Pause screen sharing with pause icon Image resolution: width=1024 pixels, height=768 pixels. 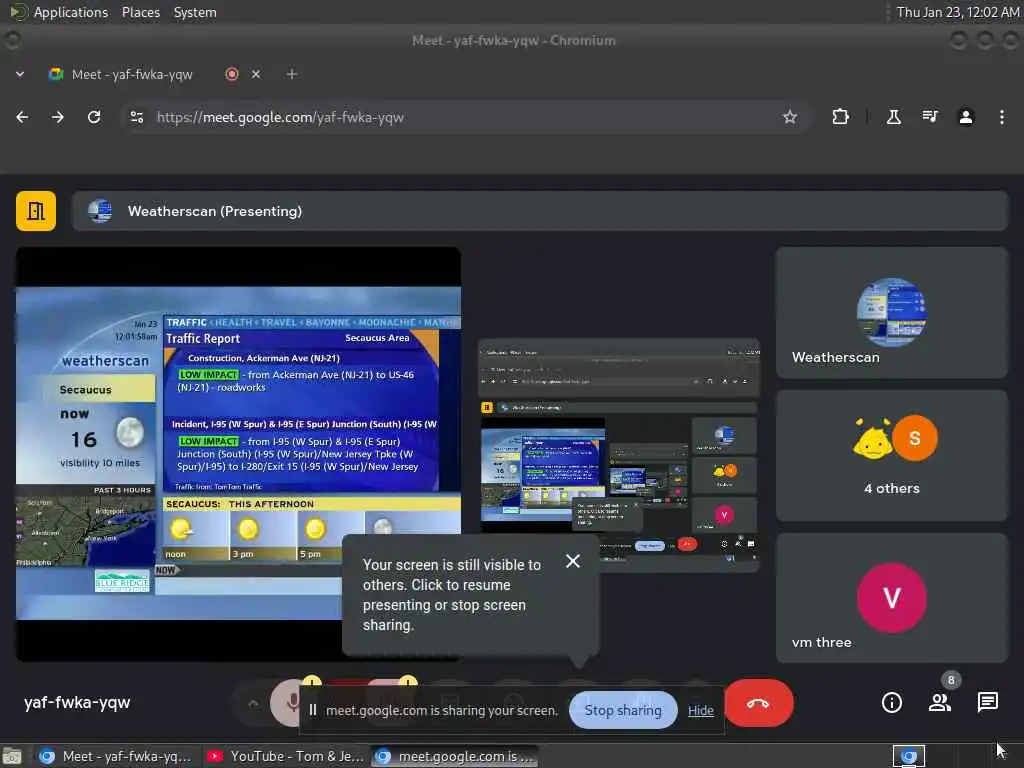(313, 710)
